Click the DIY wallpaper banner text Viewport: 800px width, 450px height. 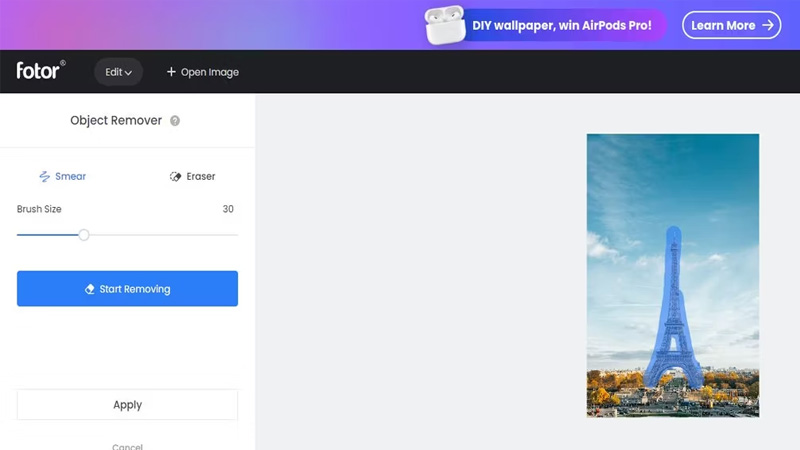(x=562, y=25)
